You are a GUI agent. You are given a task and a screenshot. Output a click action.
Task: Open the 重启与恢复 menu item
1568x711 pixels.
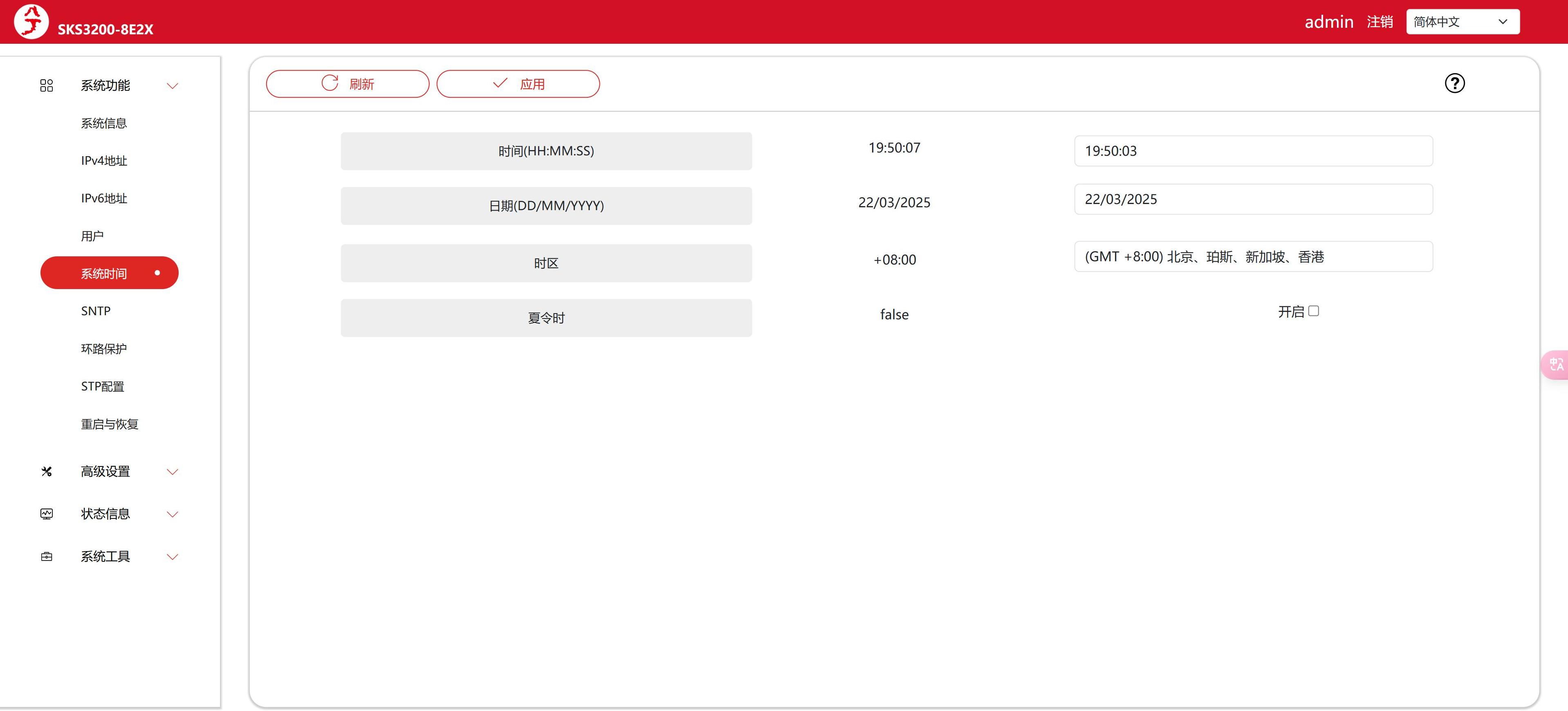(110, 424)
